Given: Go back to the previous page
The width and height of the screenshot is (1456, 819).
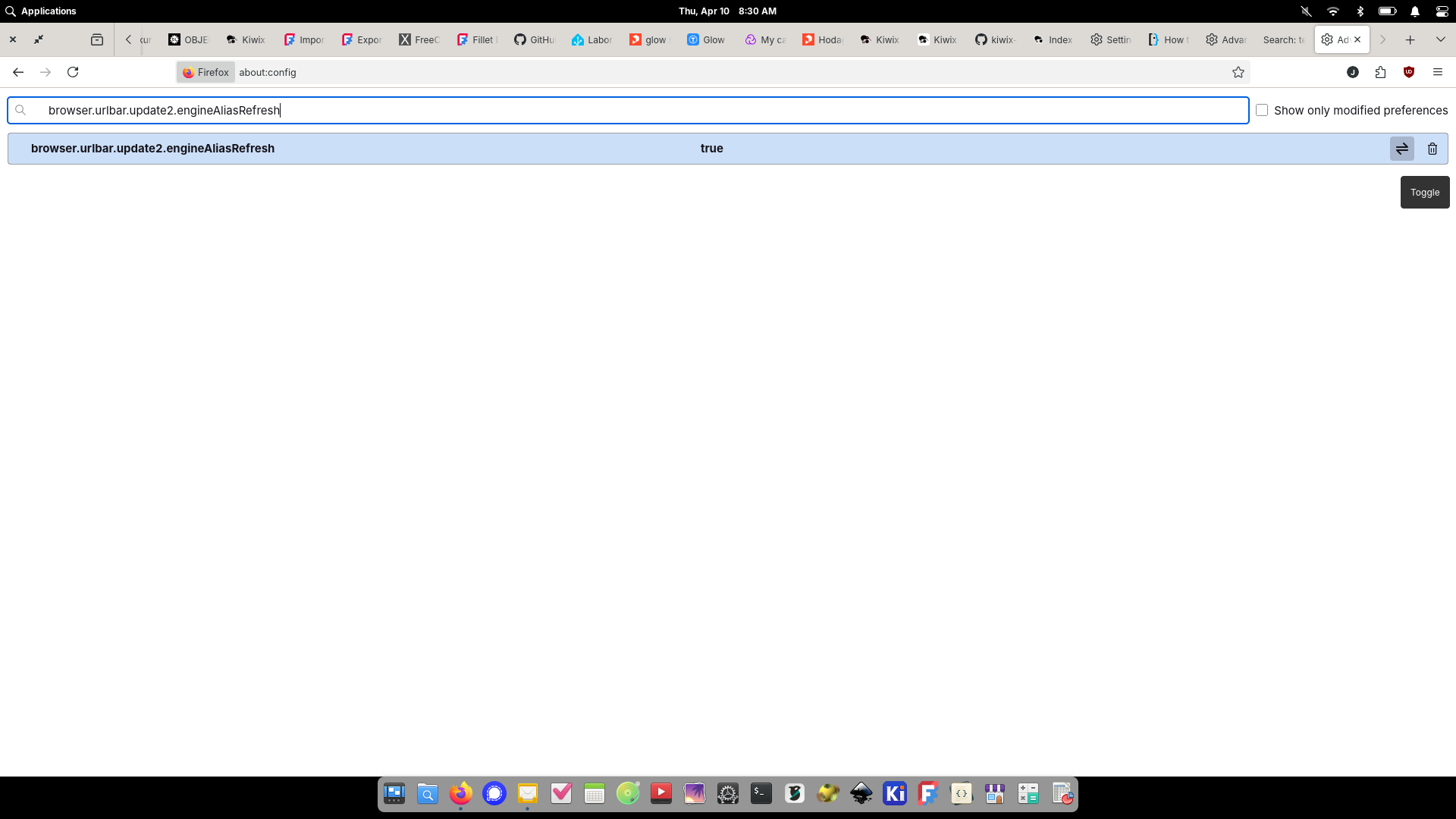Looking at the screenshot, I should point(18,72).
